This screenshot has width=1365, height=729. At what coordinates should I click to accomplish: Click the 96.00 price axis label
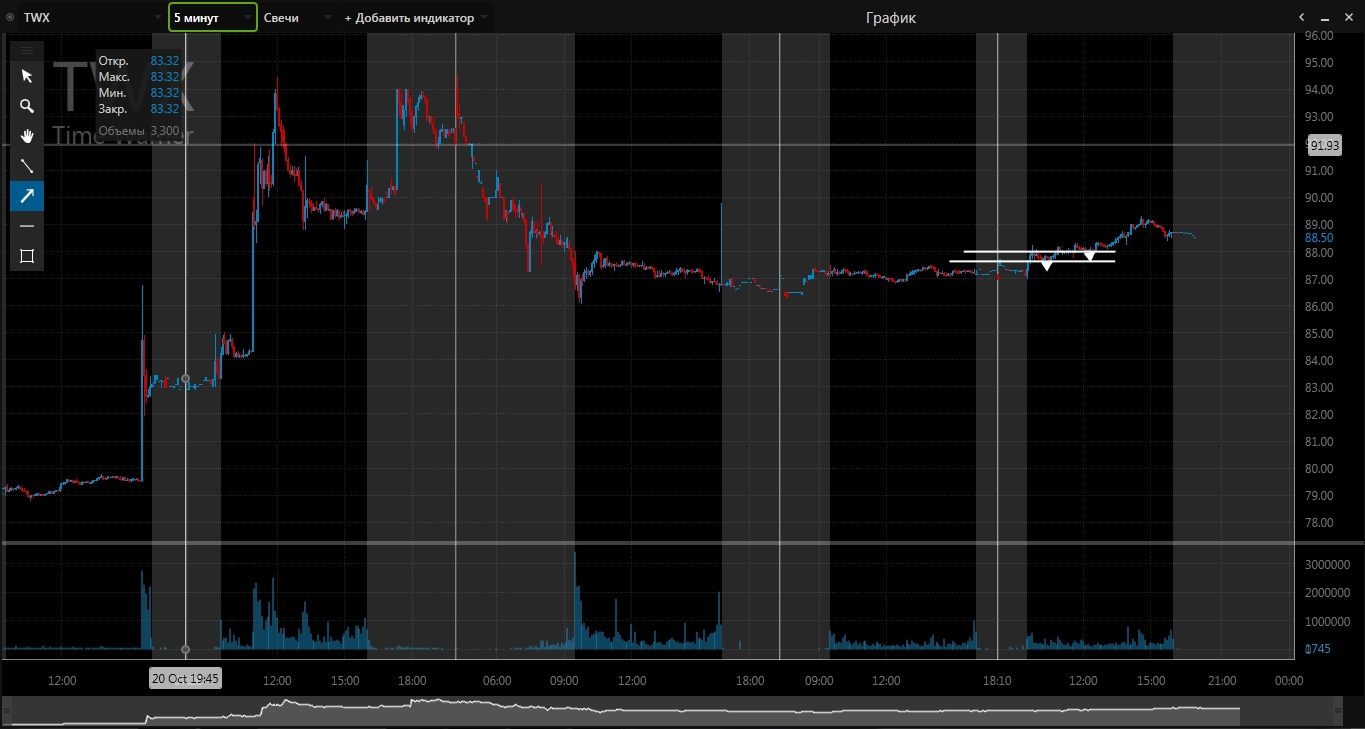click(x=1319, y=36)
